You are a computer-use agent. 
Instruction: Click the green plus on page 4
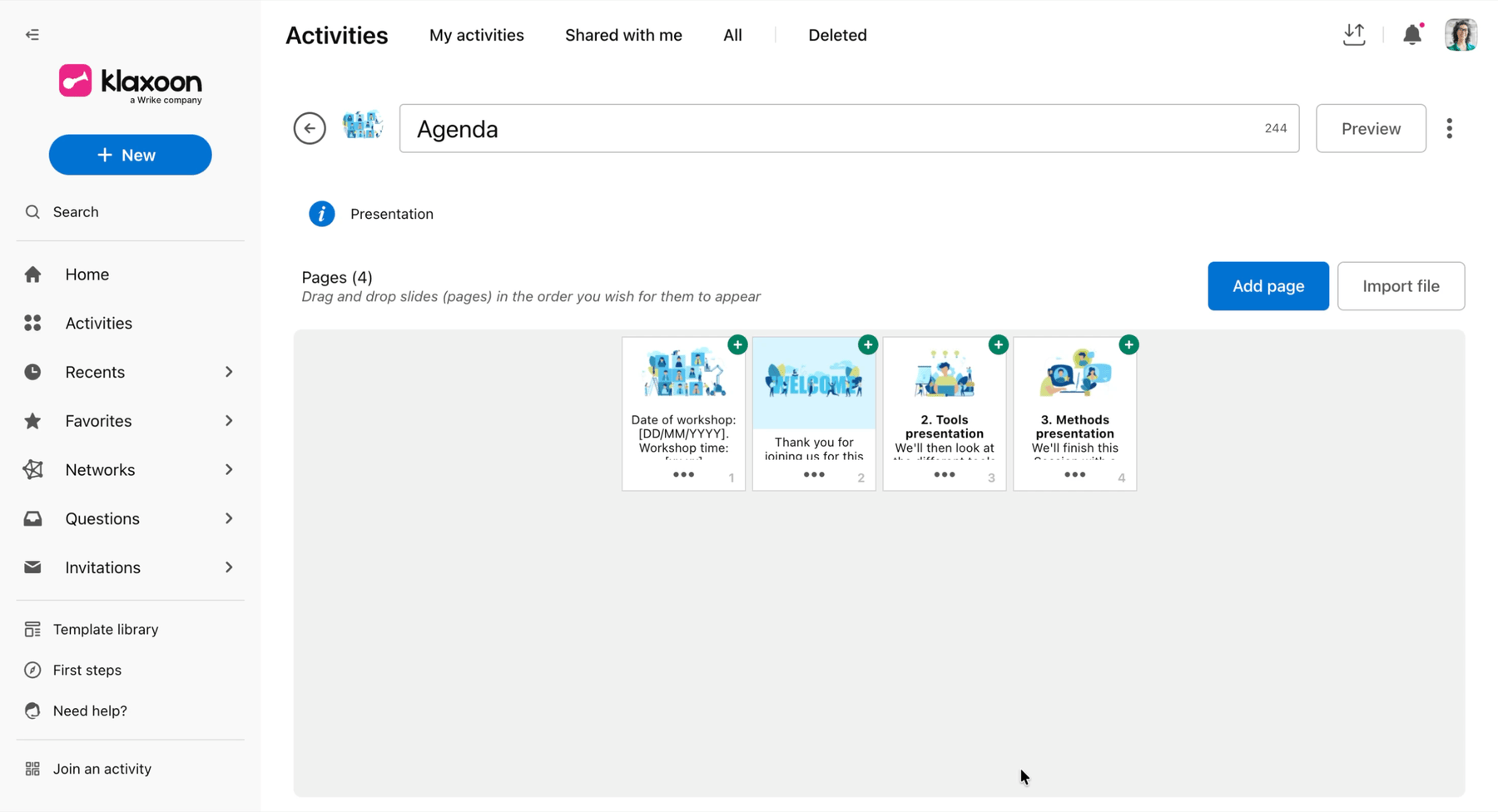click(x=1128, y=344)
